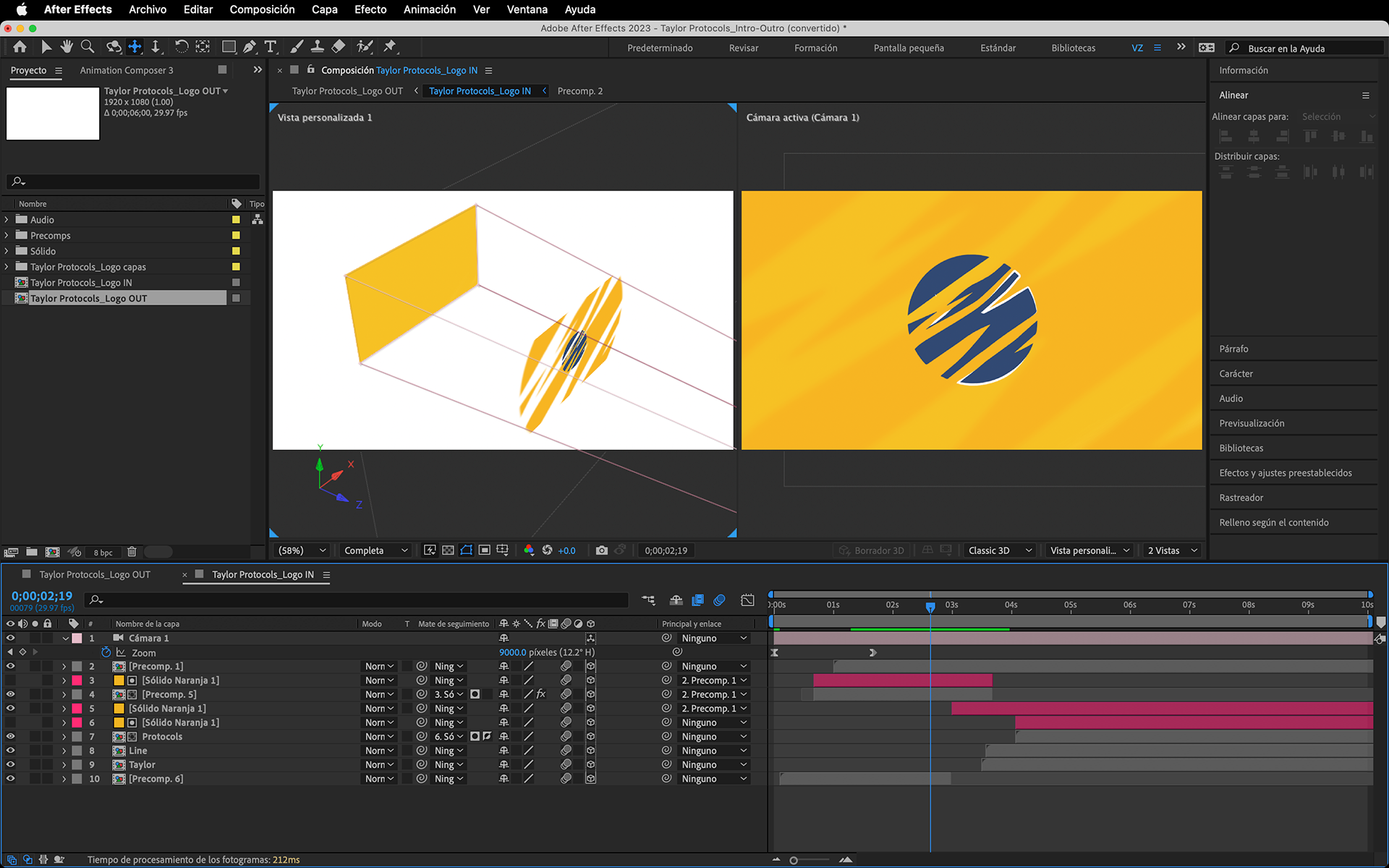
Task: Click the trash icon in Project panel
Action: pos(132,552)
